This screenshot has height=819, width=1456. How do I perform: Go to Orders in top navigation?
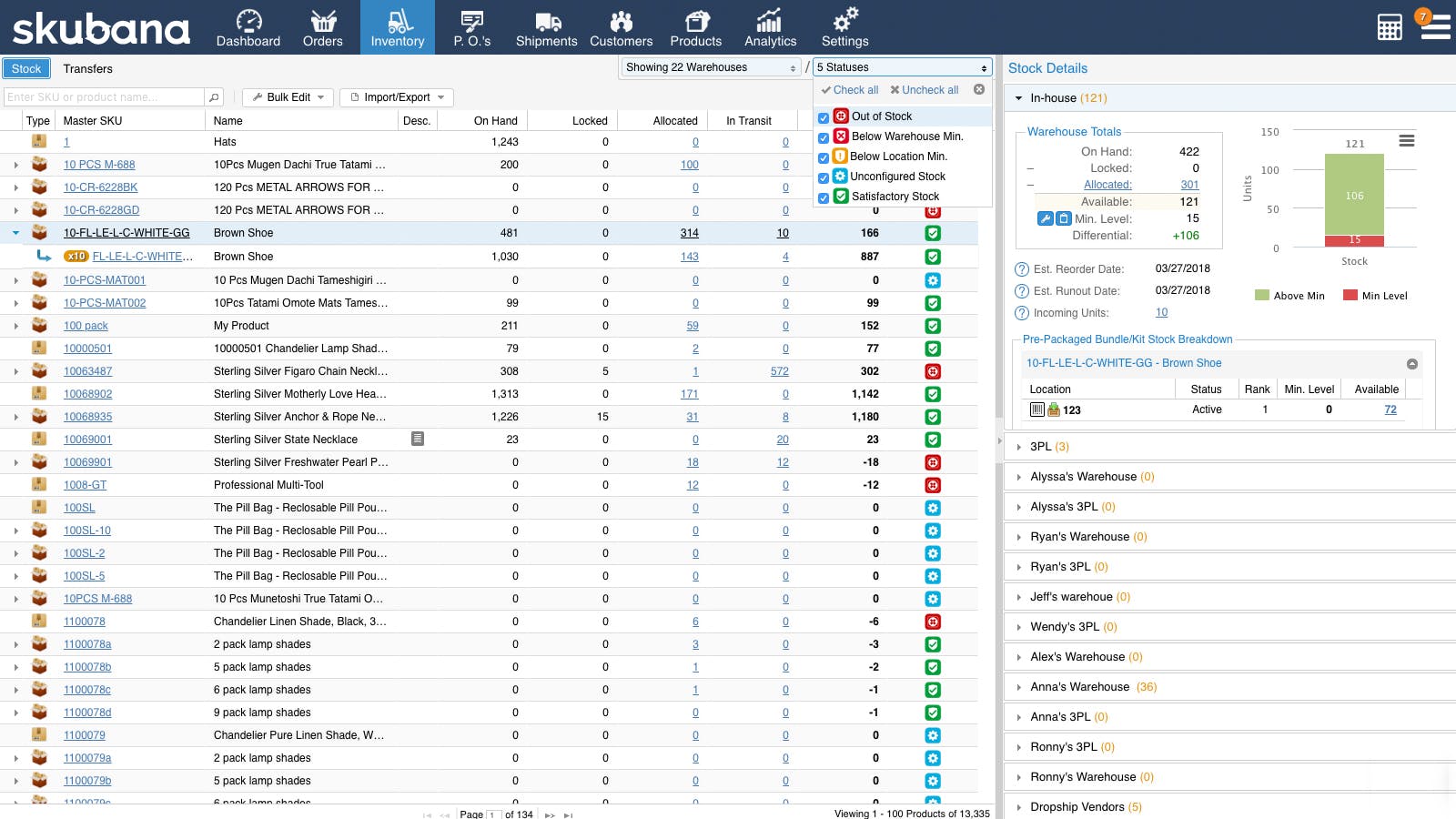[323, 27]
